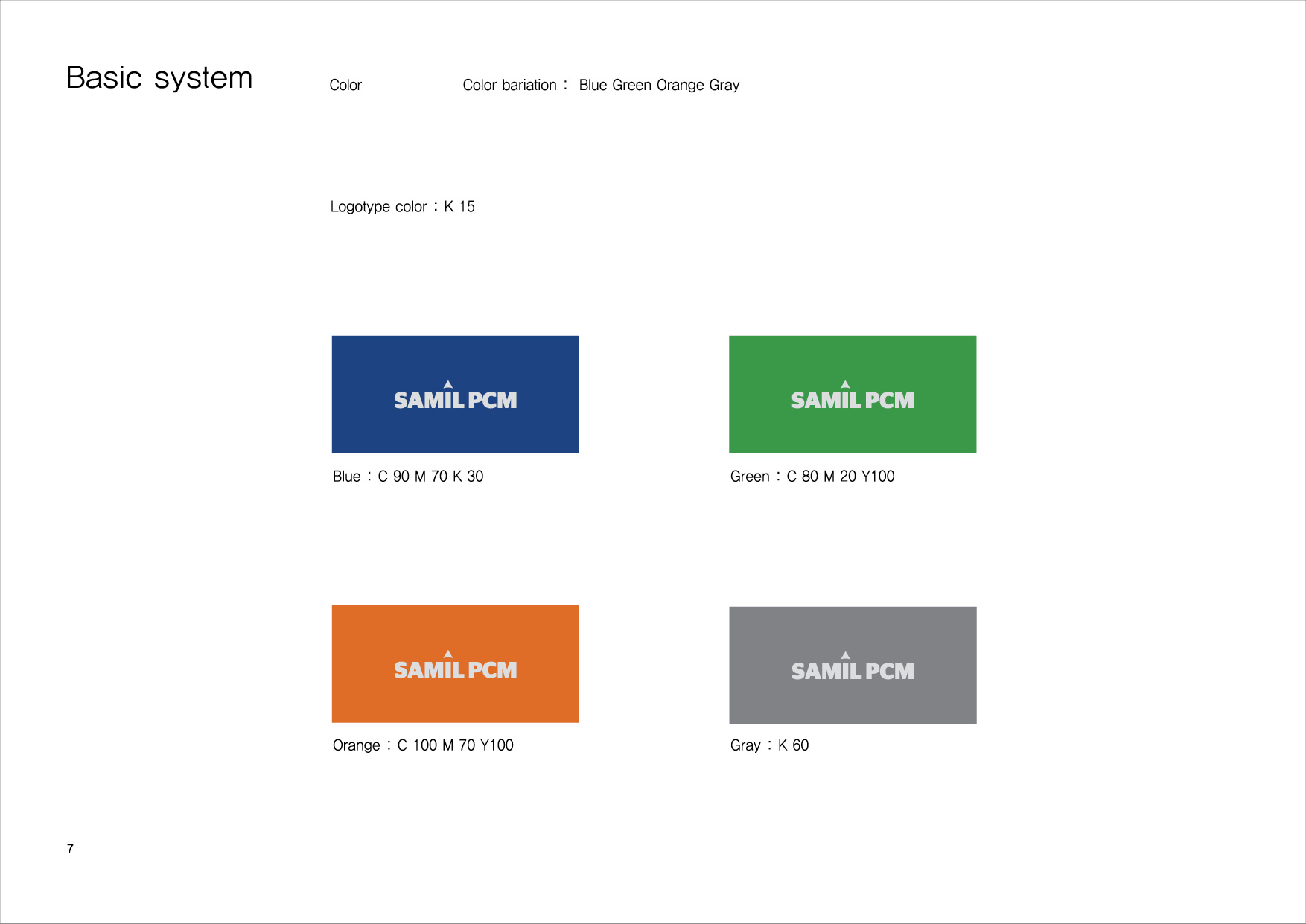Click the orange SAMIL PCM color swatch
Screen dimensions: 1306x924
click(x=455, y=663)
